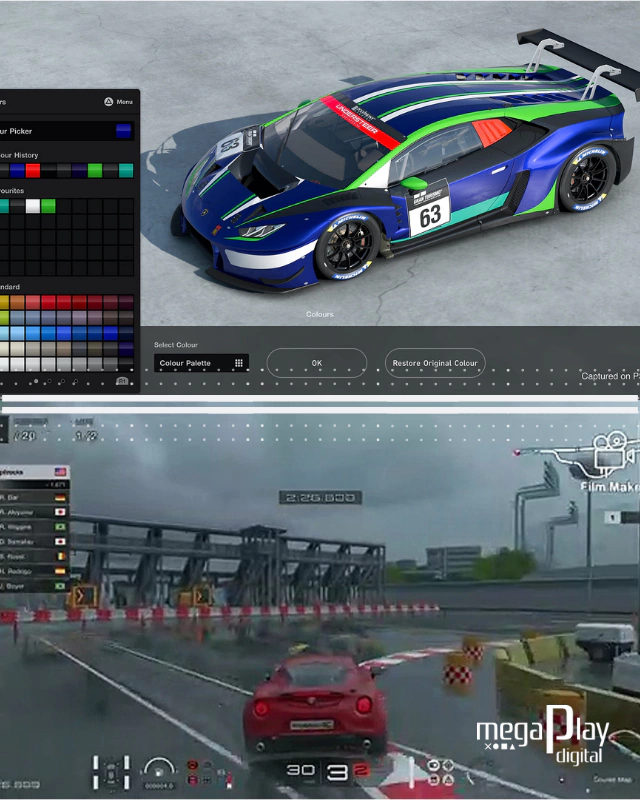Choose the green swatch in Favourites
The height and width of the screenshot is (800, 640).
coord(48,206)
